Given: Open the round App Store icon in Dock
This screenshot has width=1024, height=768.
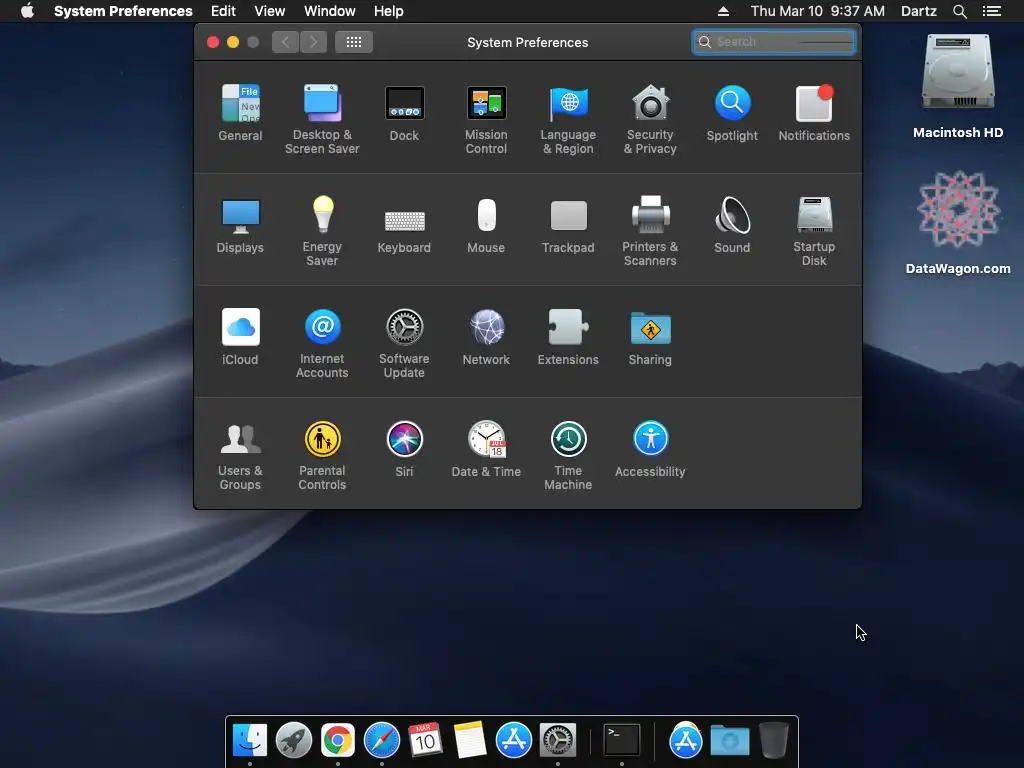Looking at the screenshot, I should pyautogui.click(x=685, y=741).
